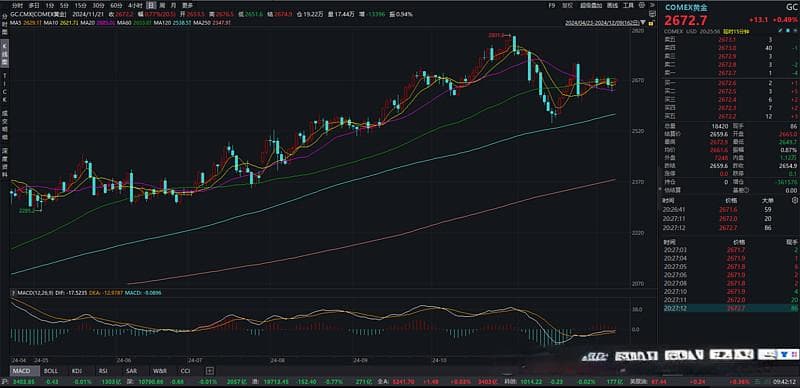Image resolution: width=800 pixels, height=388 pixels.
Task: Click the +0.49% change percentage
Action: pyautogui.click(x=786, y=20)
